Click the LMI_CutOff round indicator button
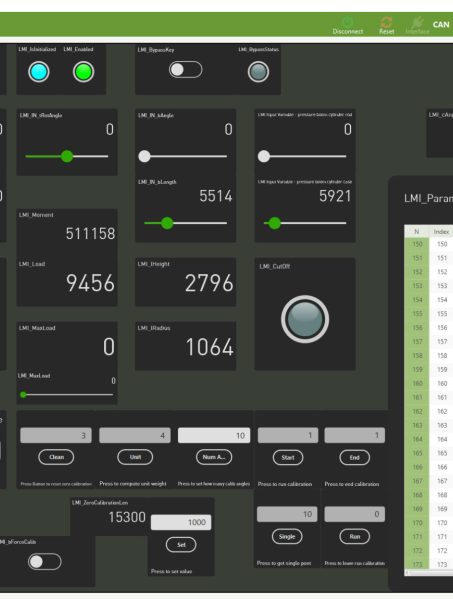Viewport: 453px width, 599px height. pyautogui.click(x=305, y=319)
